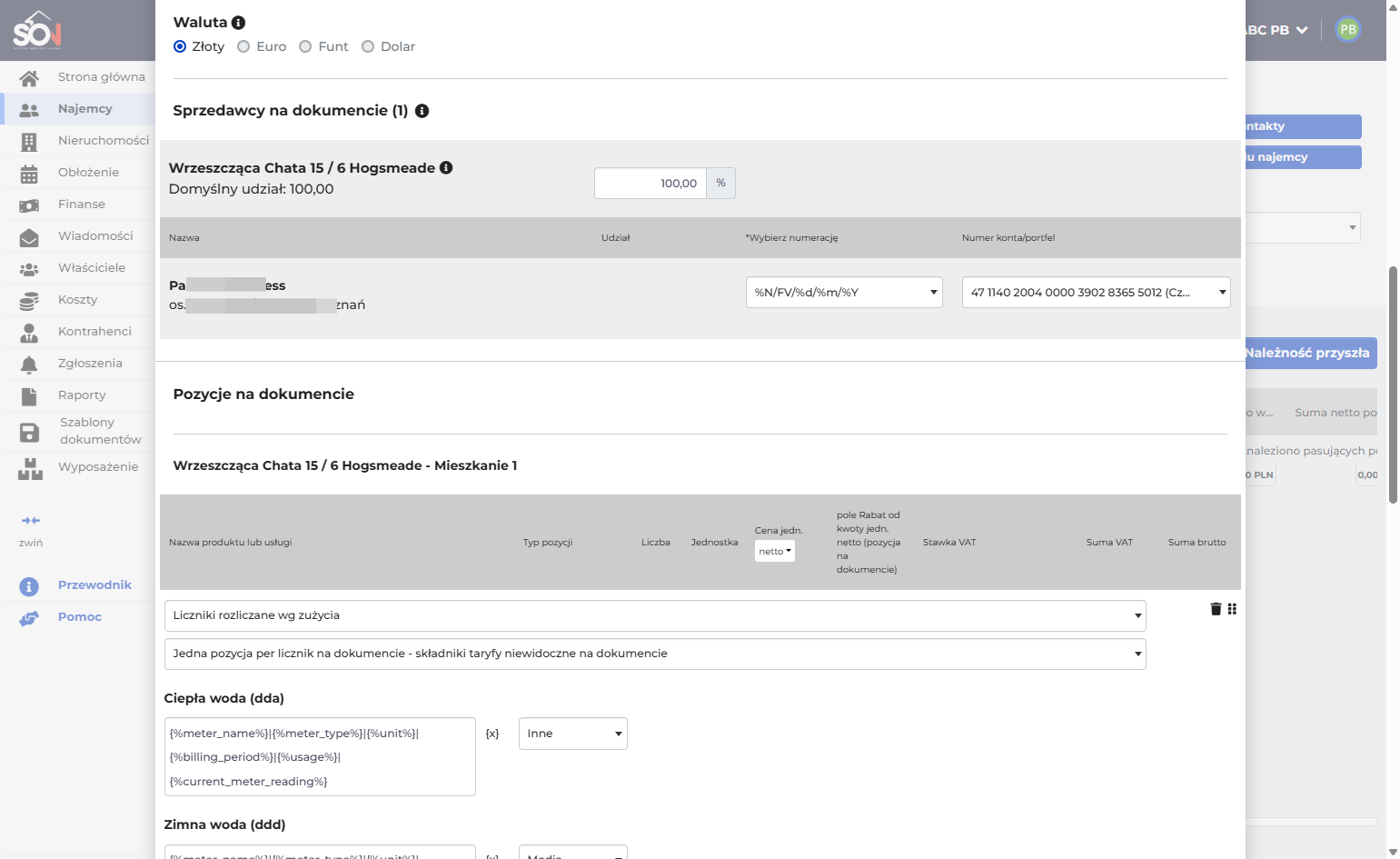Click the SON logo

[x=37, y=30]
